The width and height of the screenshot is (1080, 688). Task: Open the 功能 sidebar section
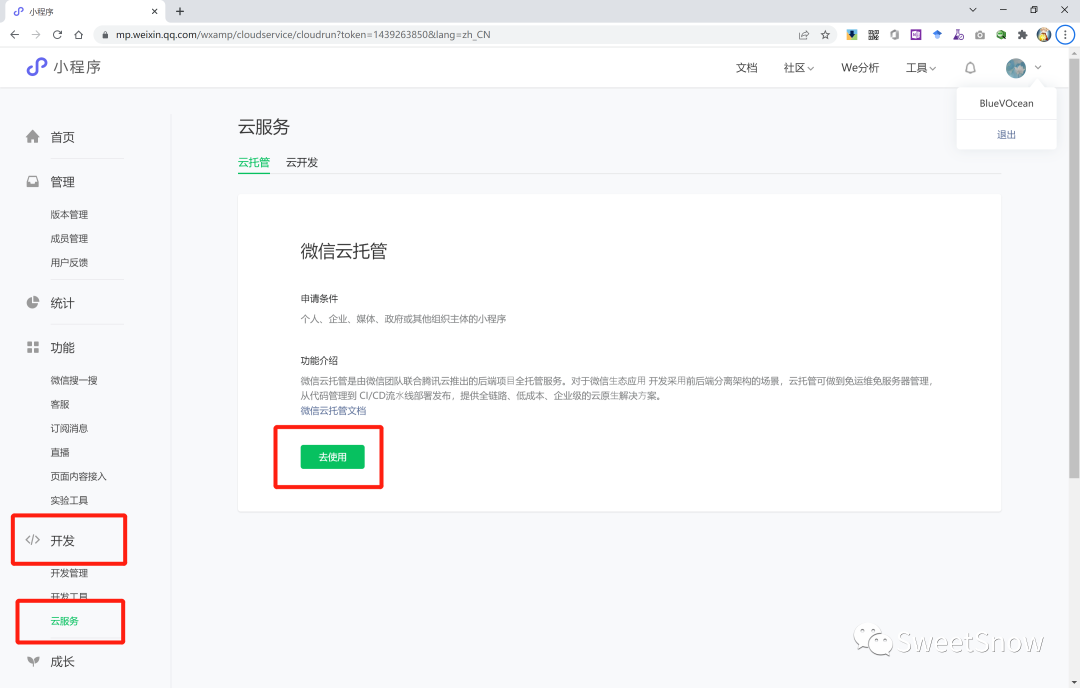click(62, 348)
